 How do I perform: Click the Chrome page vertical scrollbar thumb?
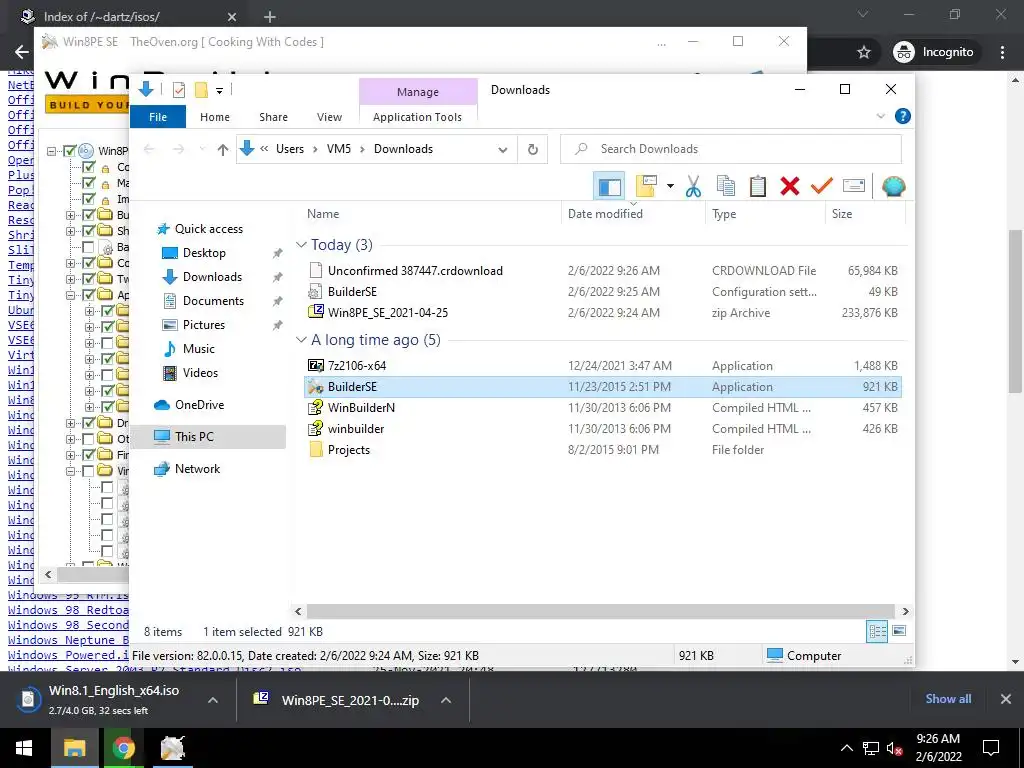click(1016, 311)
